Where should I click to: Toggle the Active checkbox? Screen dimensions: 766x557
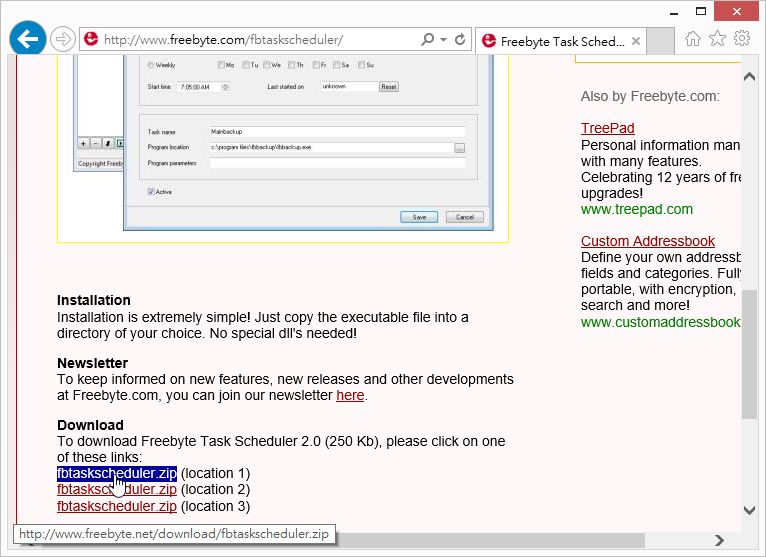coord(151,192)
